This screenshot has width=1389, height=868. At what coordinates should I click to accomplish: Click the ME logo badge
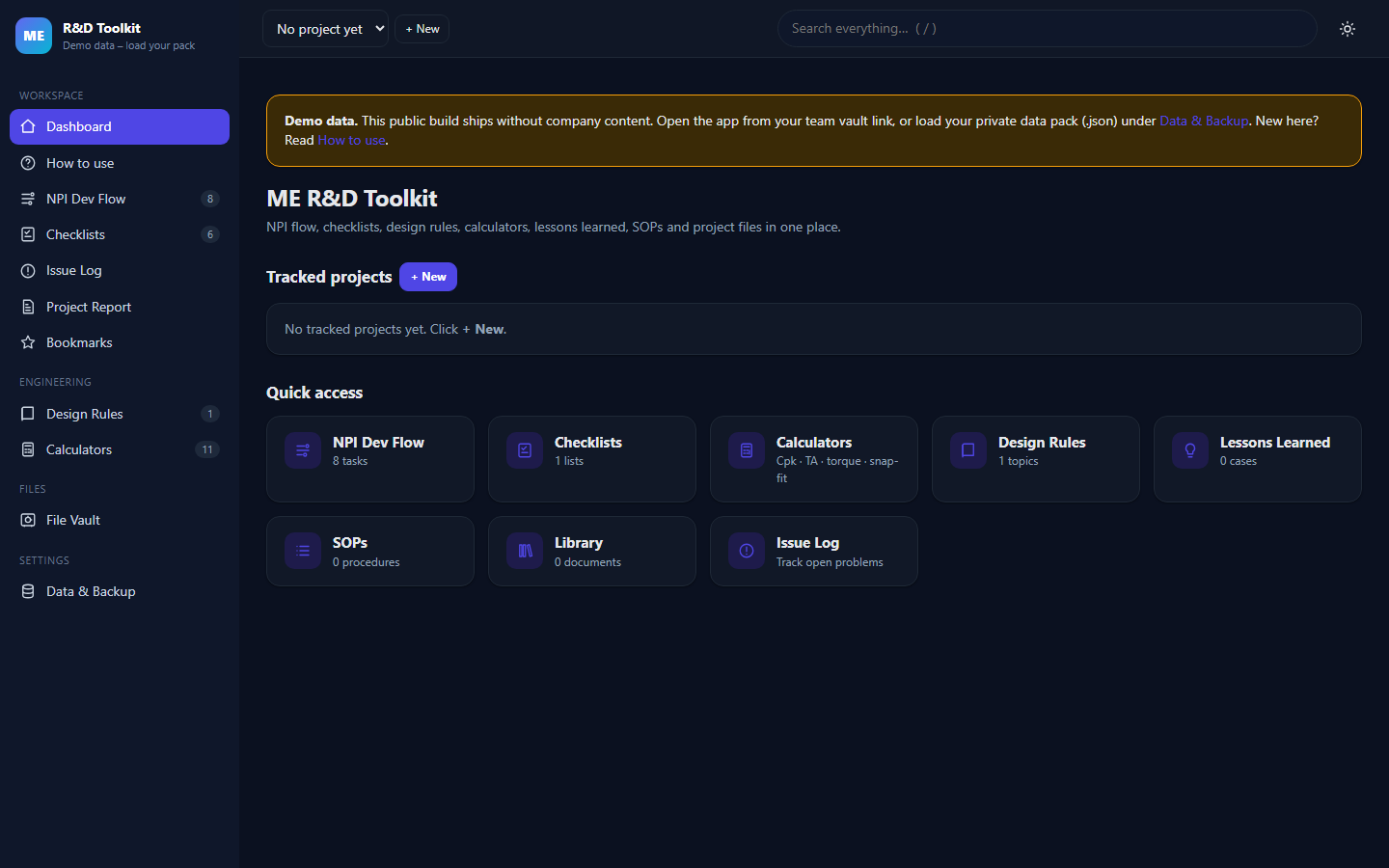[x=34, y=36]
